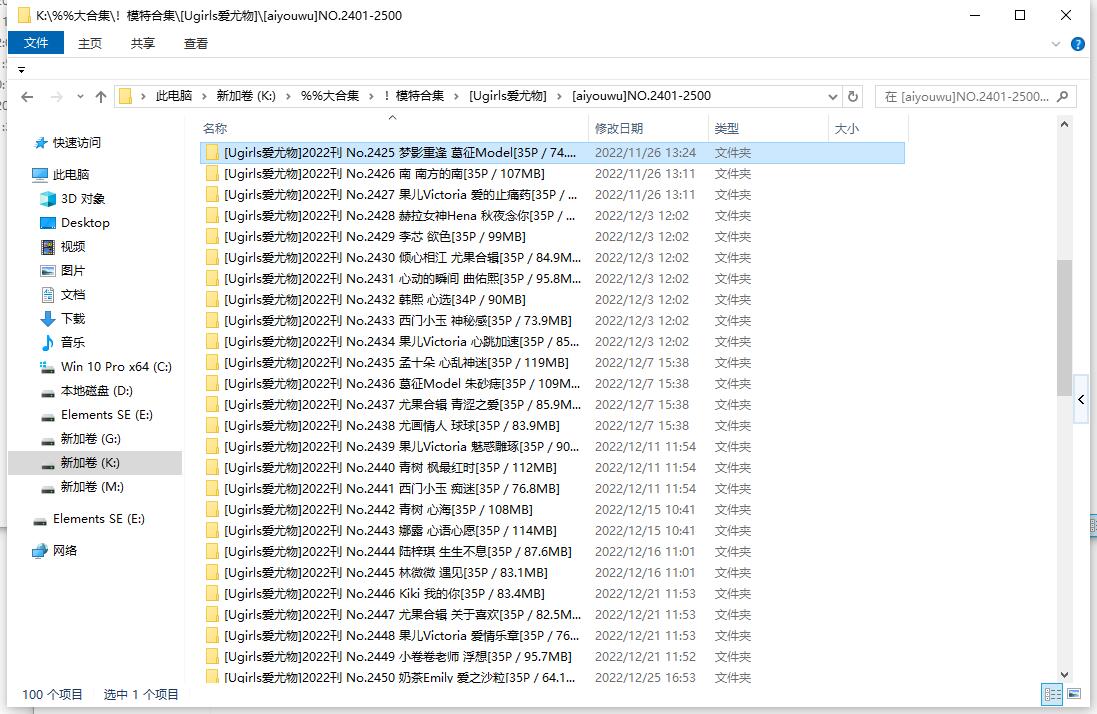Click the vertical scrollbar thumb in file list
The image size is (1097, 714).
click(1064, 327)
